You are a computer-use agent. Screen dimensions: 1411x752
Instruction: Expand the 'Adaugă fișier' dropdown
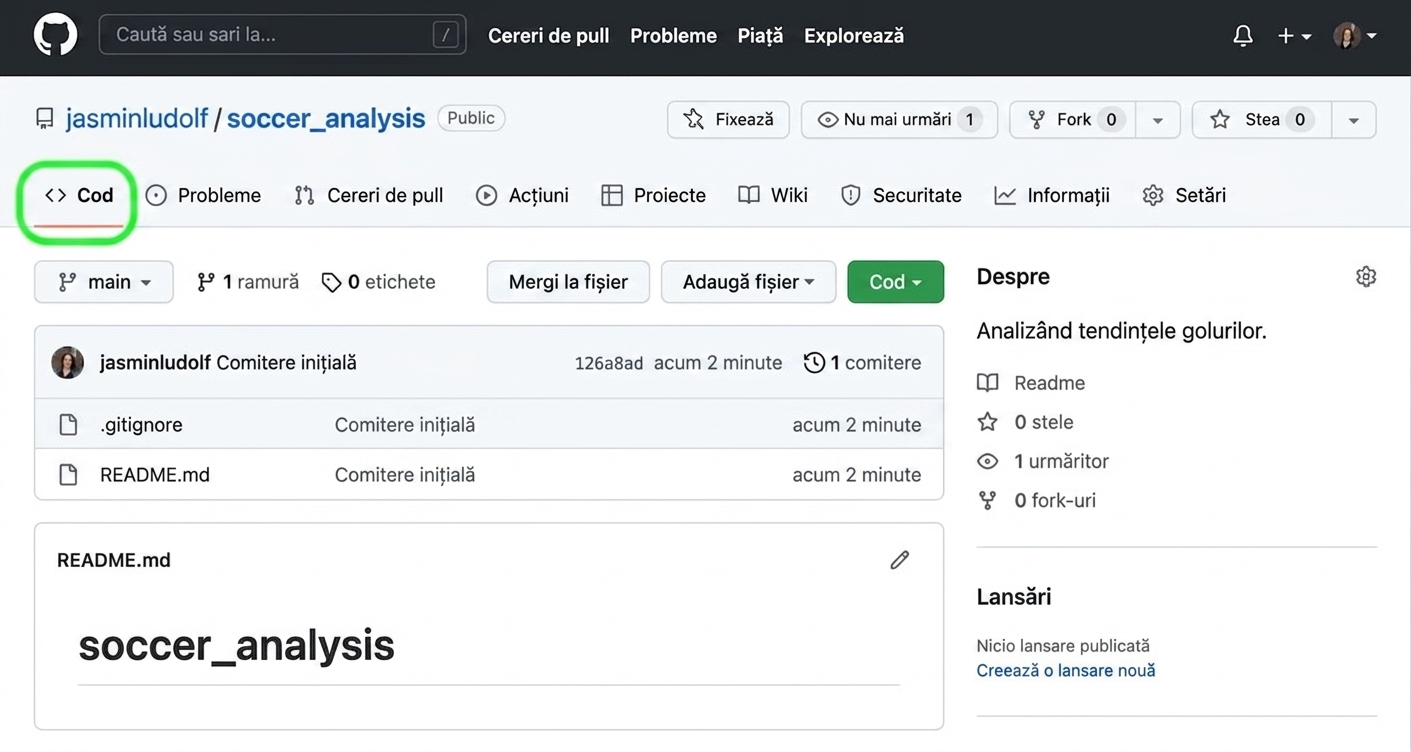pos(748,282)
